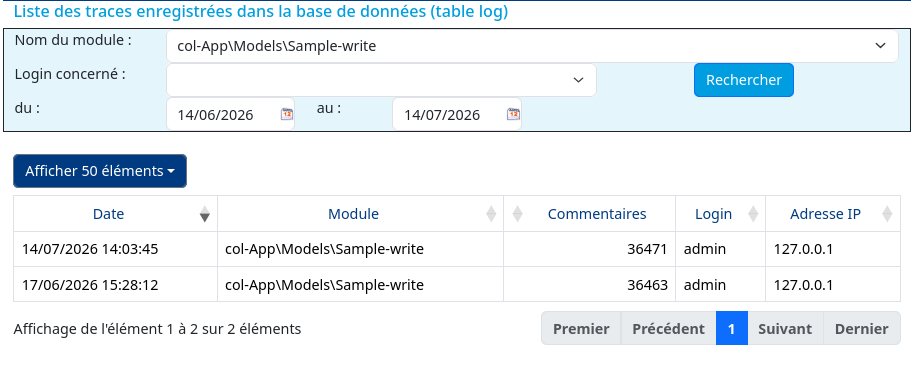Expand the Afficher 50 éléments menu

[100, 171]
